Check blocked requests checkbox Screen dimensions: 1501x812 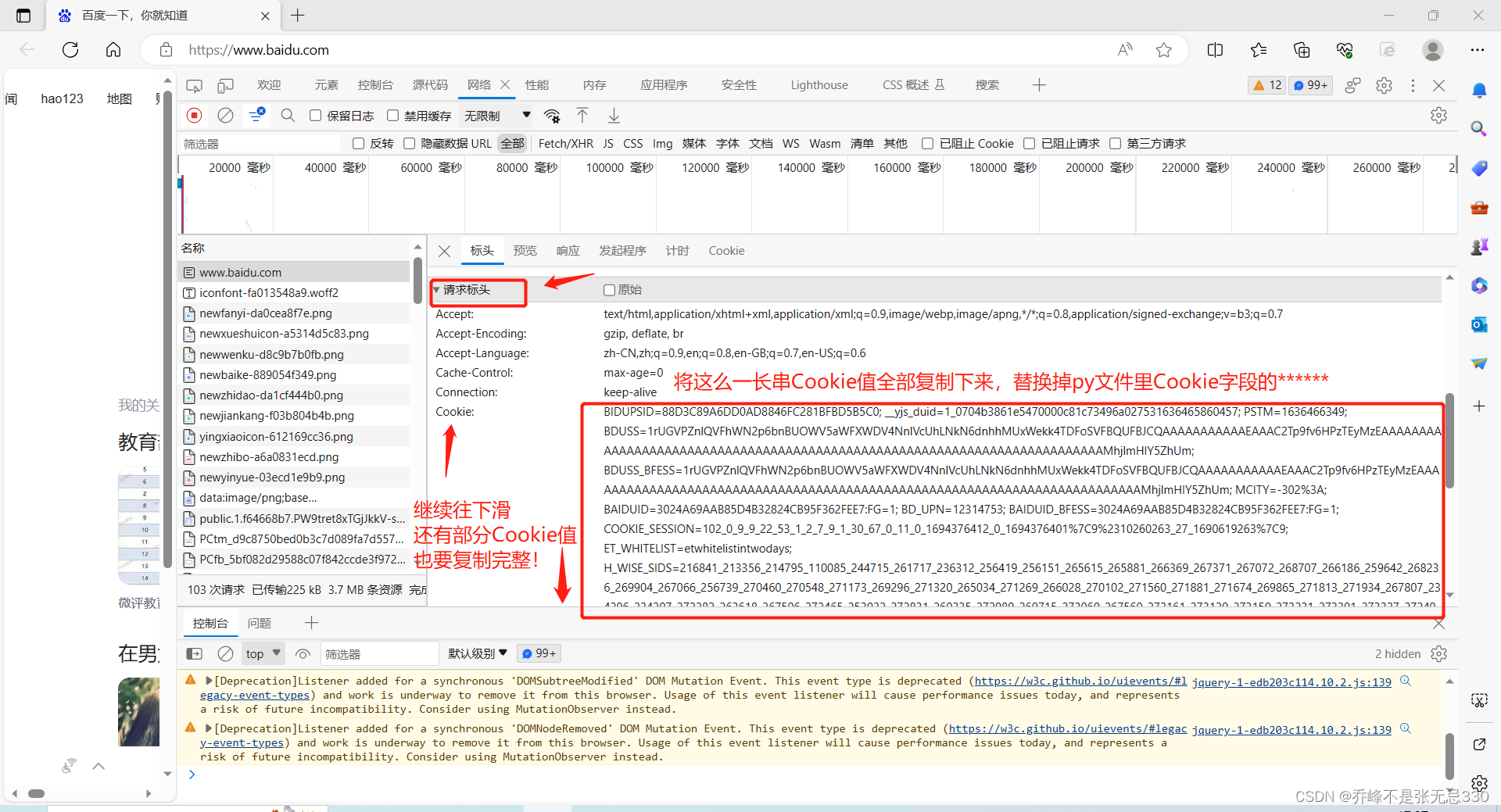pyautogui.click(x=1029, y=143)
